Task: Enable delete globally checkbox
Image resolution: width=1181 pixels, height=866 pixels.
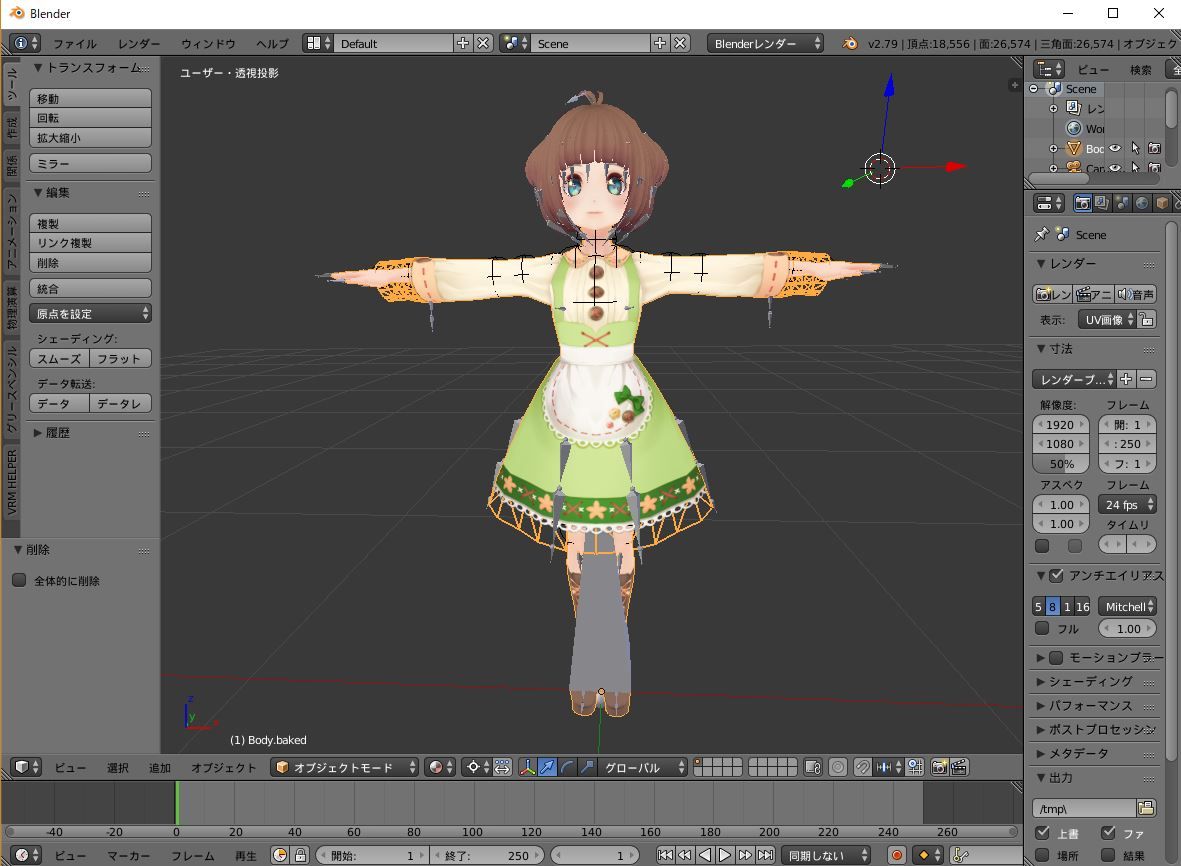Action: click(20, 580)
